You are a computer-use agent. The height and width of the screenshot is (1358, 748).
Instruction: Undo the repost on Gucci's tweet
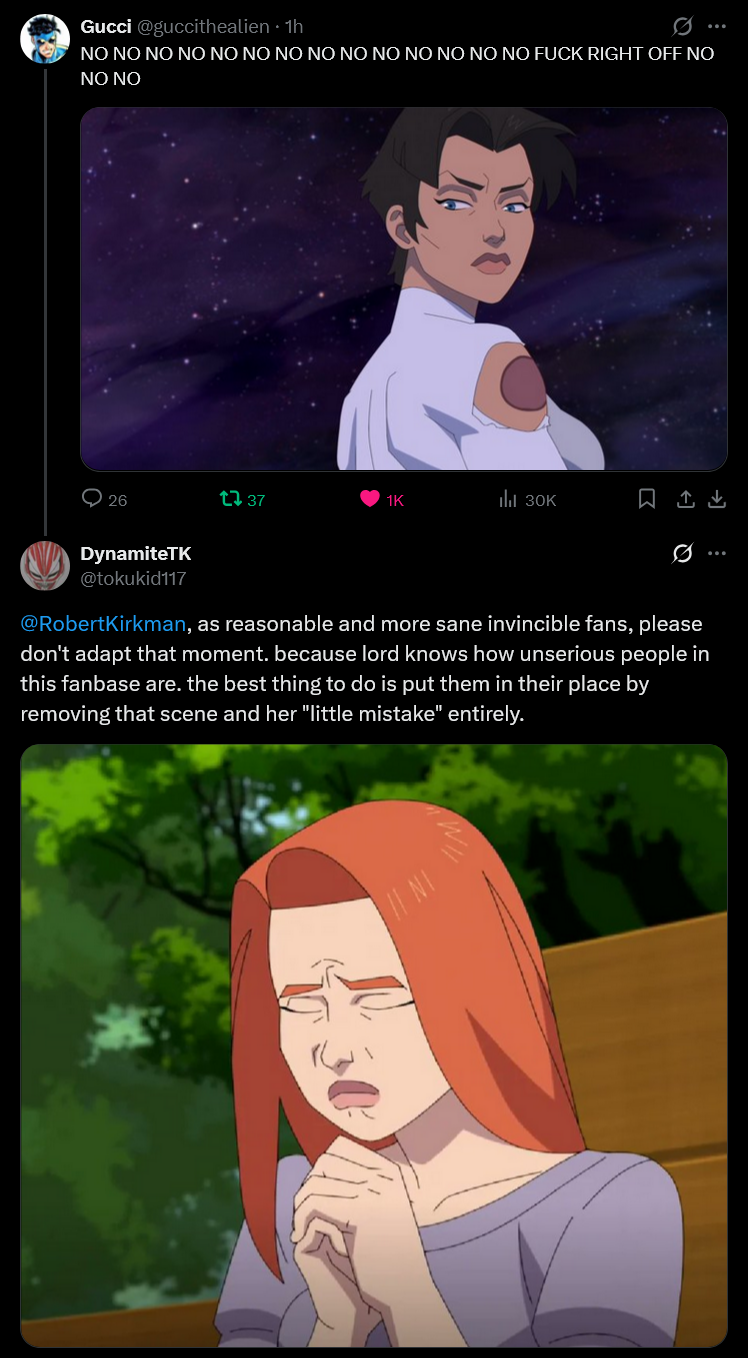click(x=230, y=498)
